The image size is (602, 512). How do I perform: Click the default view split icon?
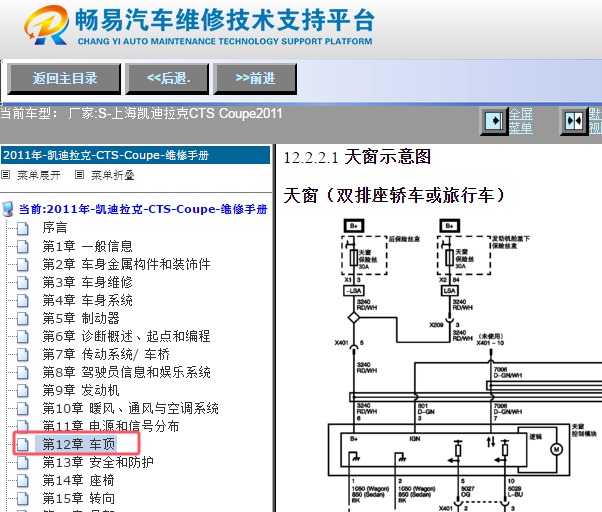pos(574,121)
